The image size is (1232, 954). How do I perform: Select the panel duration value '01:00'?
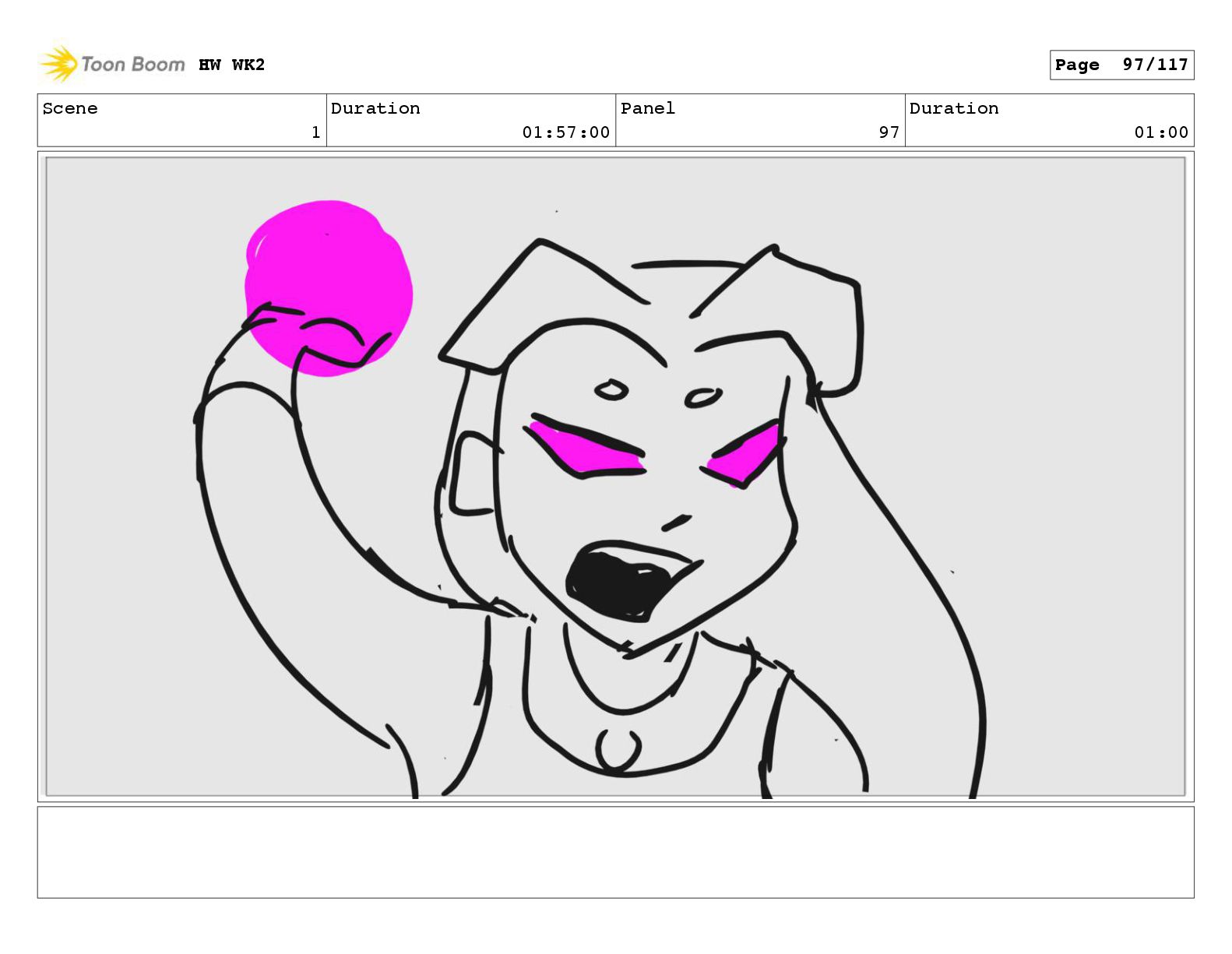pyautogui.click(x=1161, y=132)
